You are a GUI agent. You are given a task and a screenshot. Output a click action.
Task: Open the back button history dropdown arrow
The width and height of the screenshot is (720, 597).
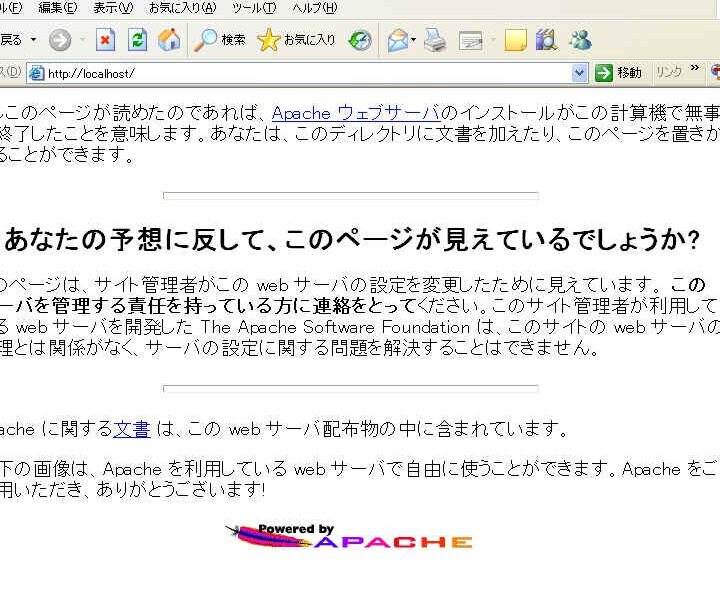tap(33, 40)
